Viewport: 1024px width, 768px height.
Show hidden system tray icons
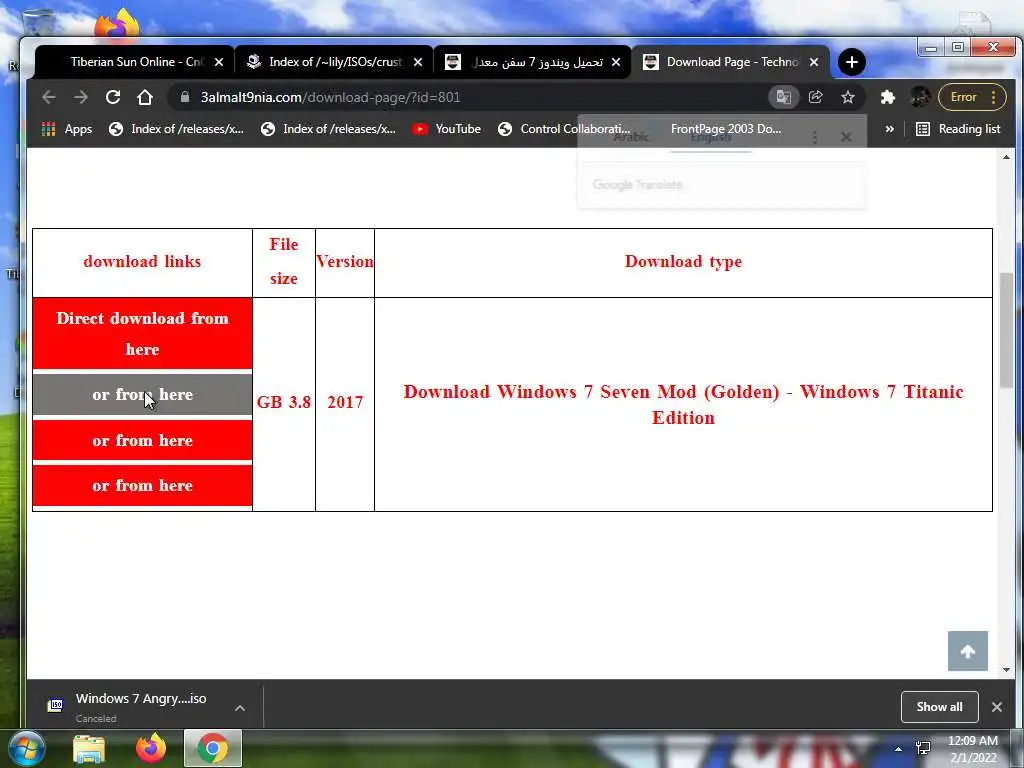tap(898, 749)
